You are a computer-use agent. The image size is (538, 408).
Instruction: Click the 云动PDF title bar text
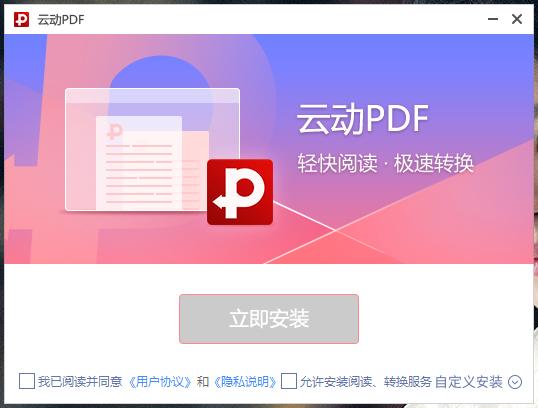[x=61, y=20]
